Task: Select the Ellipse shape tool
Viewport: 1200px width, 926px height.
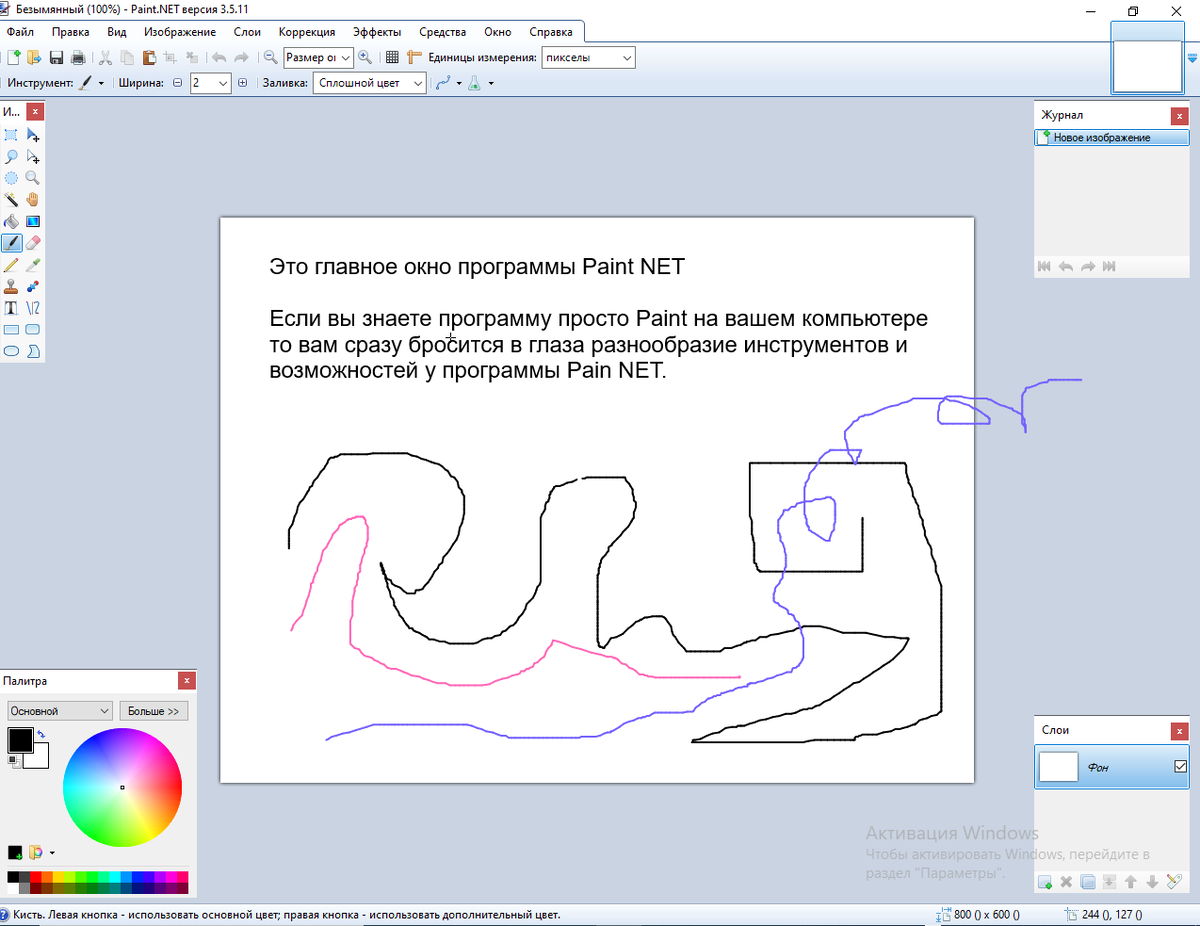Action: click(12, 351)
